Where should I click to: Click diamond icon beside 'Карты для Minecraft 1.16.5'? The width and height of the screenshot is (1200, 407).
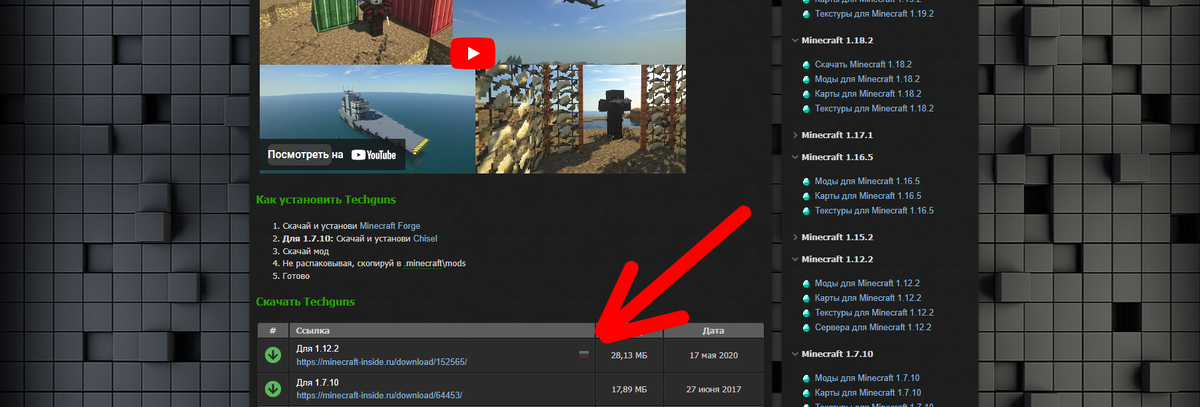(806, 196)
